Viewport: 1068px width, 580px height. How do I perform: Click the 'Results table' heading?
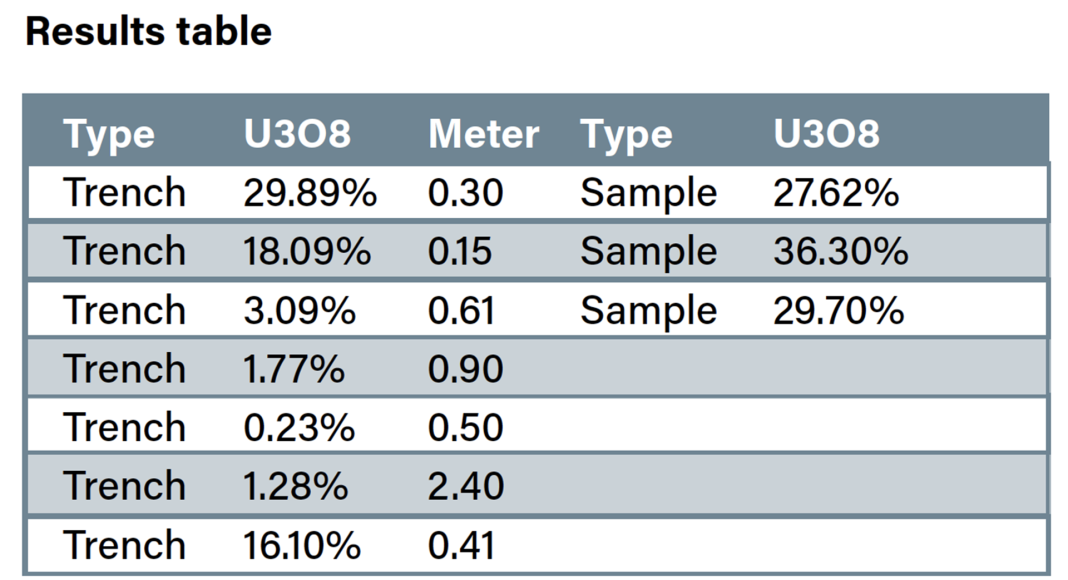[x=148, y=32]
